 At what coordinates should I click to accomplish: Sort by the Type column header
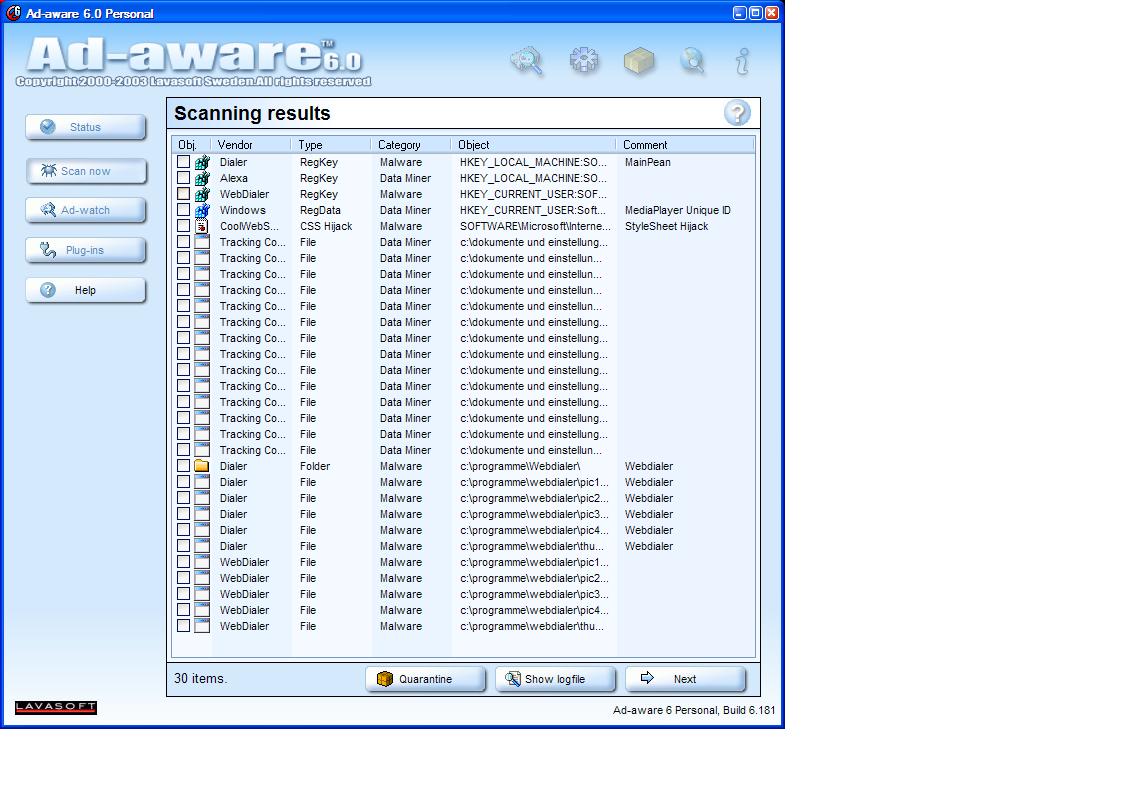click(x=331, y=144)
